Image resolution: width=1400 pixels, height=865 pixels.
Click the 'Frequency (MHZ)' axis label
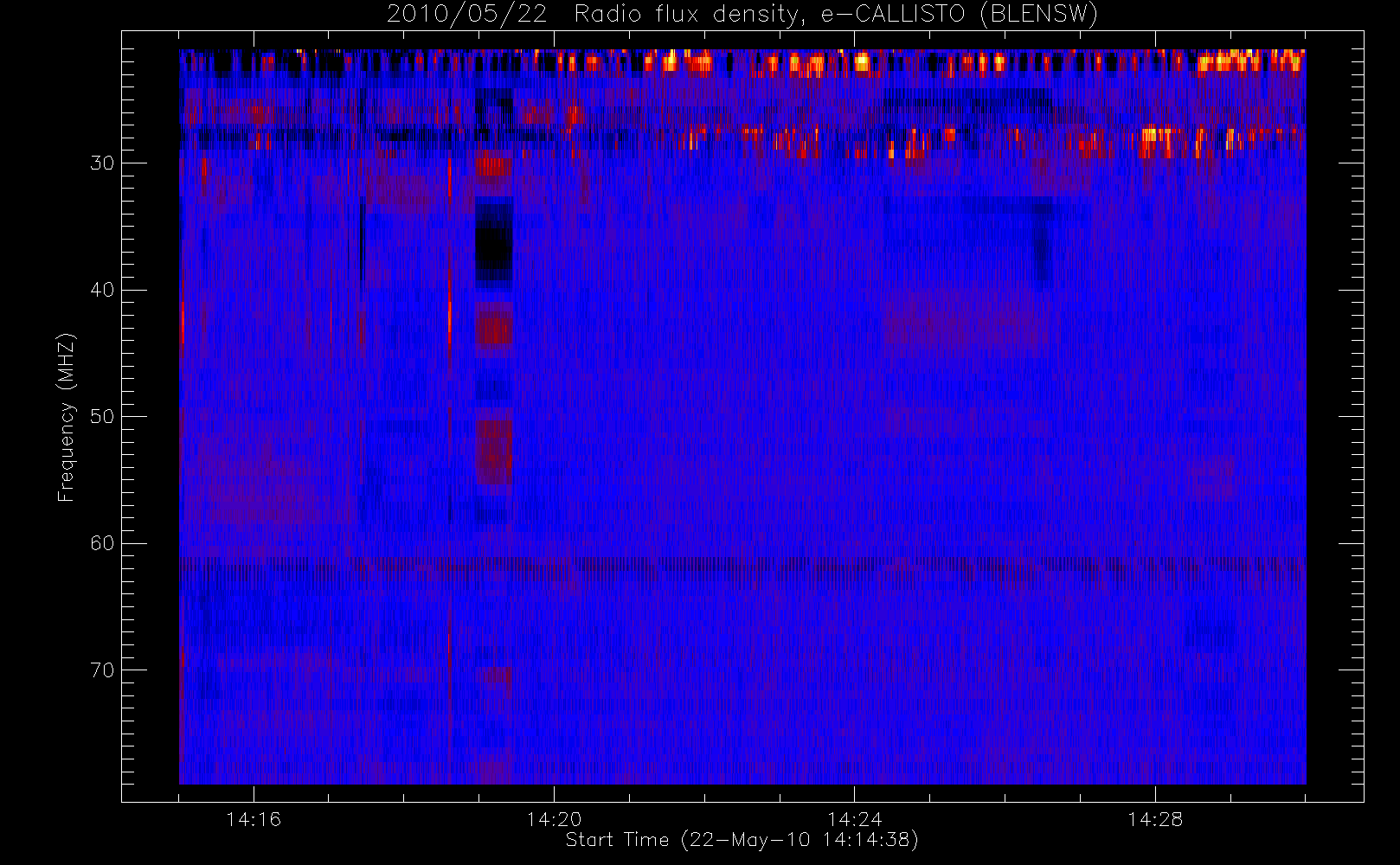[67, 417]
